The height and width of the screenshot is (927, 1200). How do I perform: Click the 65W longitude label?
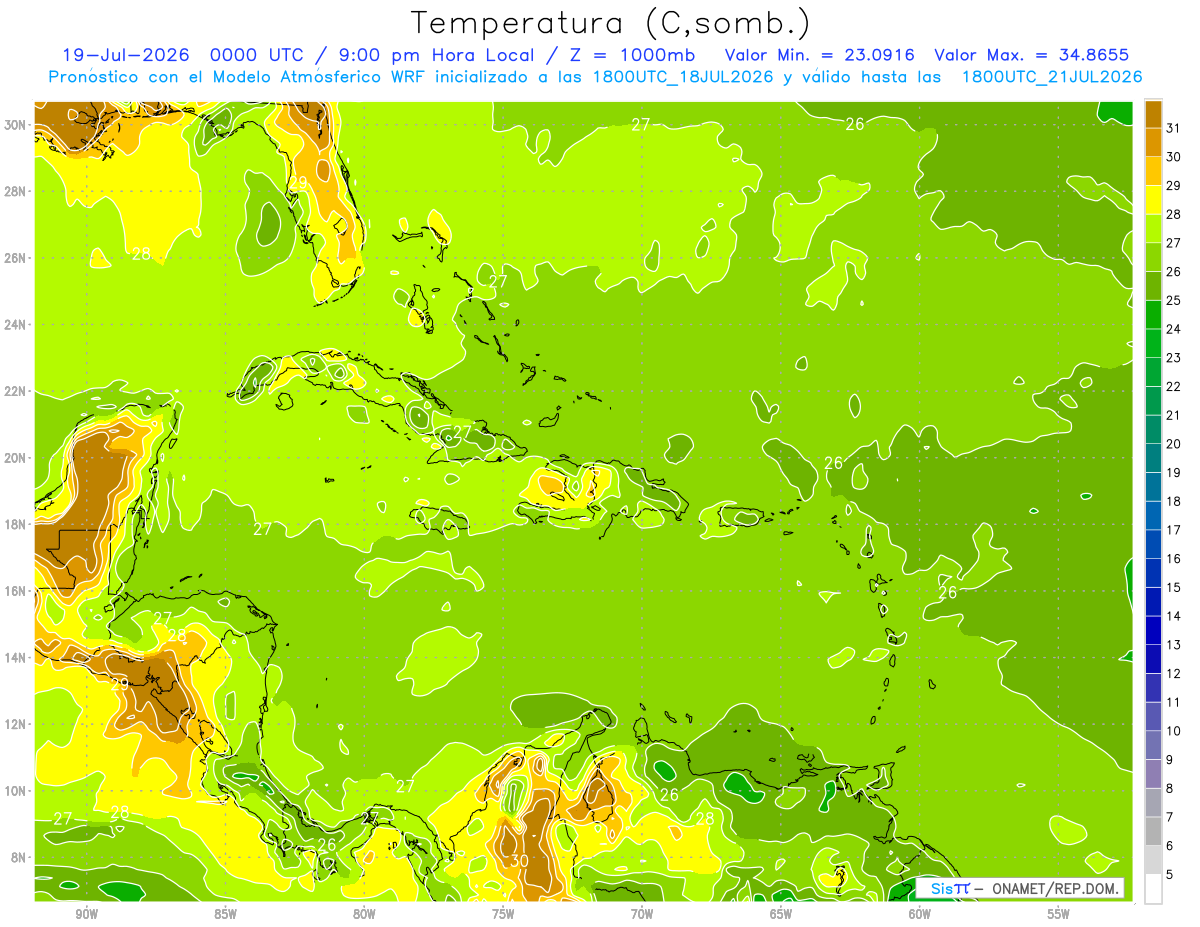[x=781, y=914]
